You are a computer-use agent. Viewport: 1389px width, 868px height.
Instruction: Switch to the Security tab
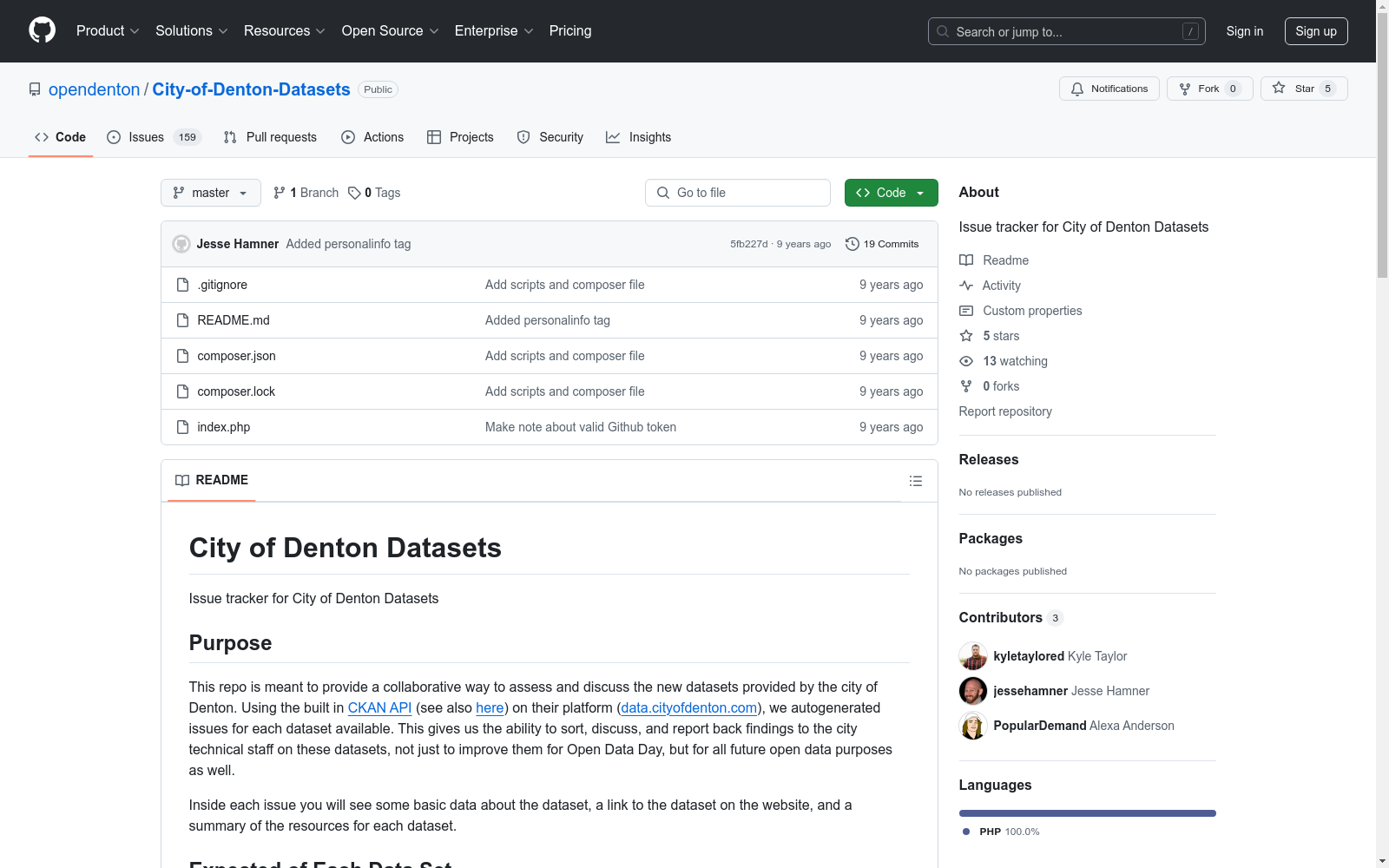click(550, 137)
